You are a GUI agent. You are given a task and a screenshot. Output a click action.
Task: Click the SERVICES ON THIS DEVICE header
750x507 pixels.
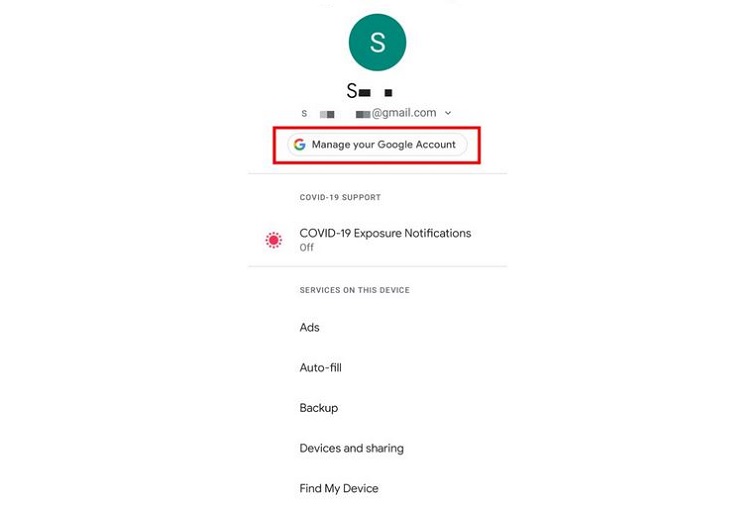[x=354, y=290]
